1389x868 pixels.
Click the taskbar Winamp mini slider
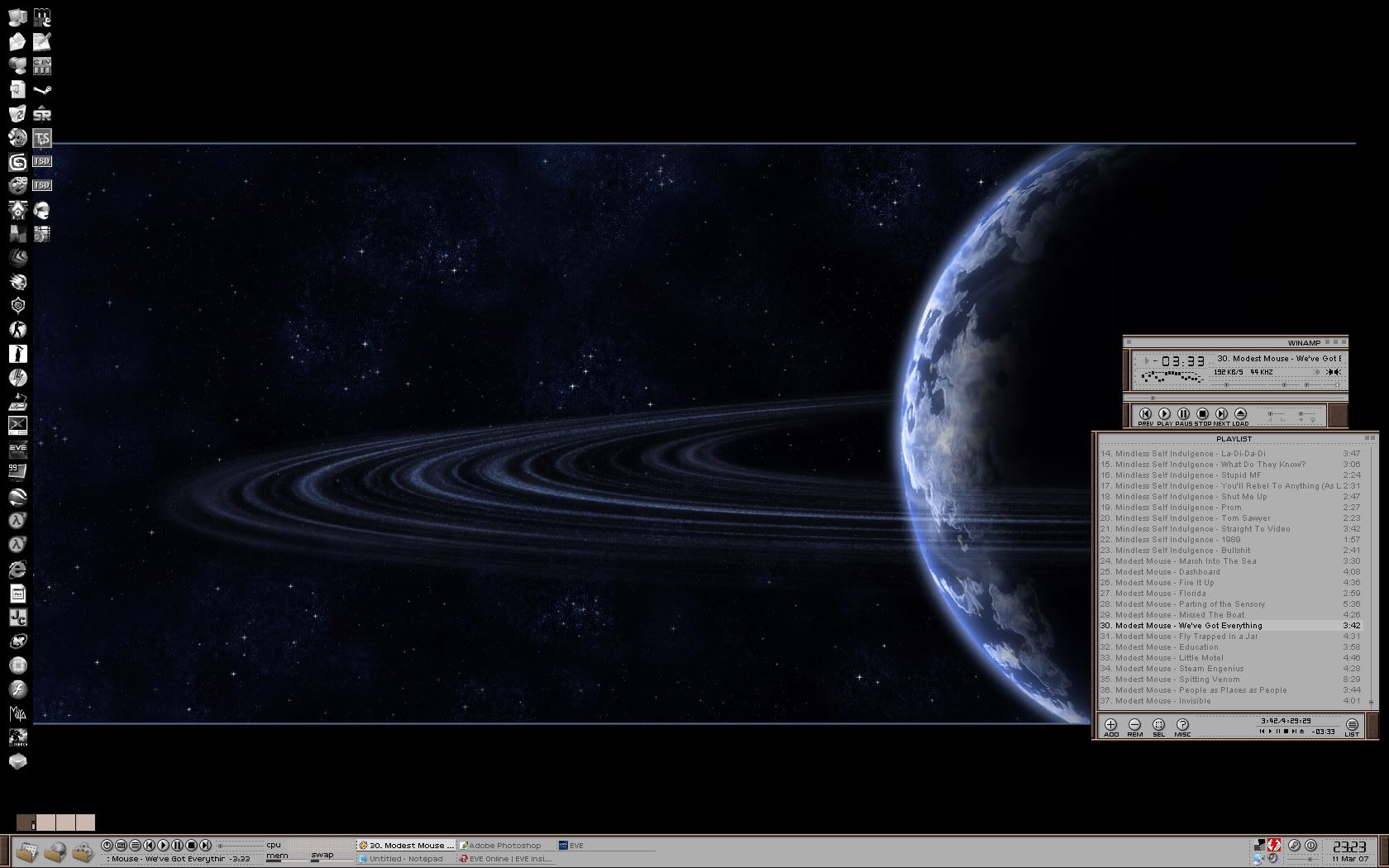(240, 846)
